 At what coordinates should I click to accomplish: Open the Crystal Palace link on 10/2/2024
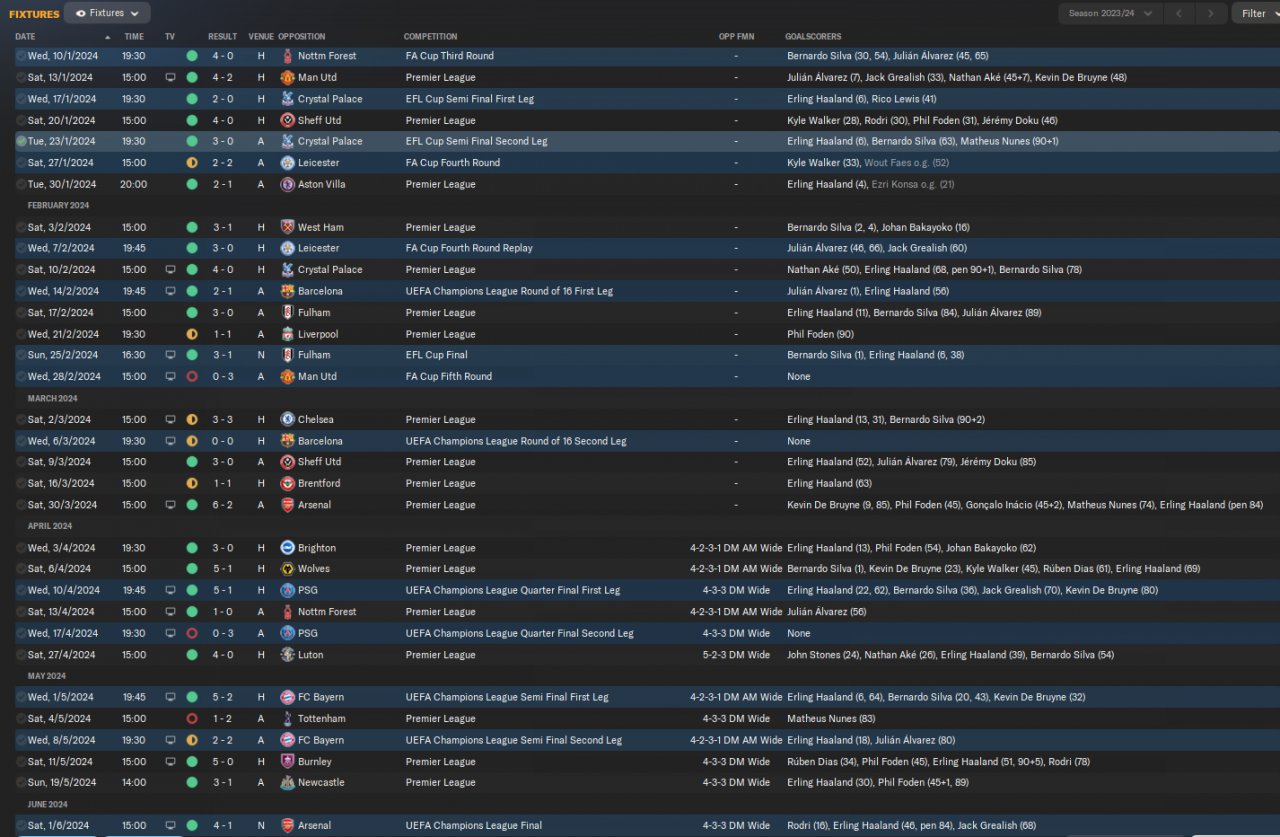(330, 270)
